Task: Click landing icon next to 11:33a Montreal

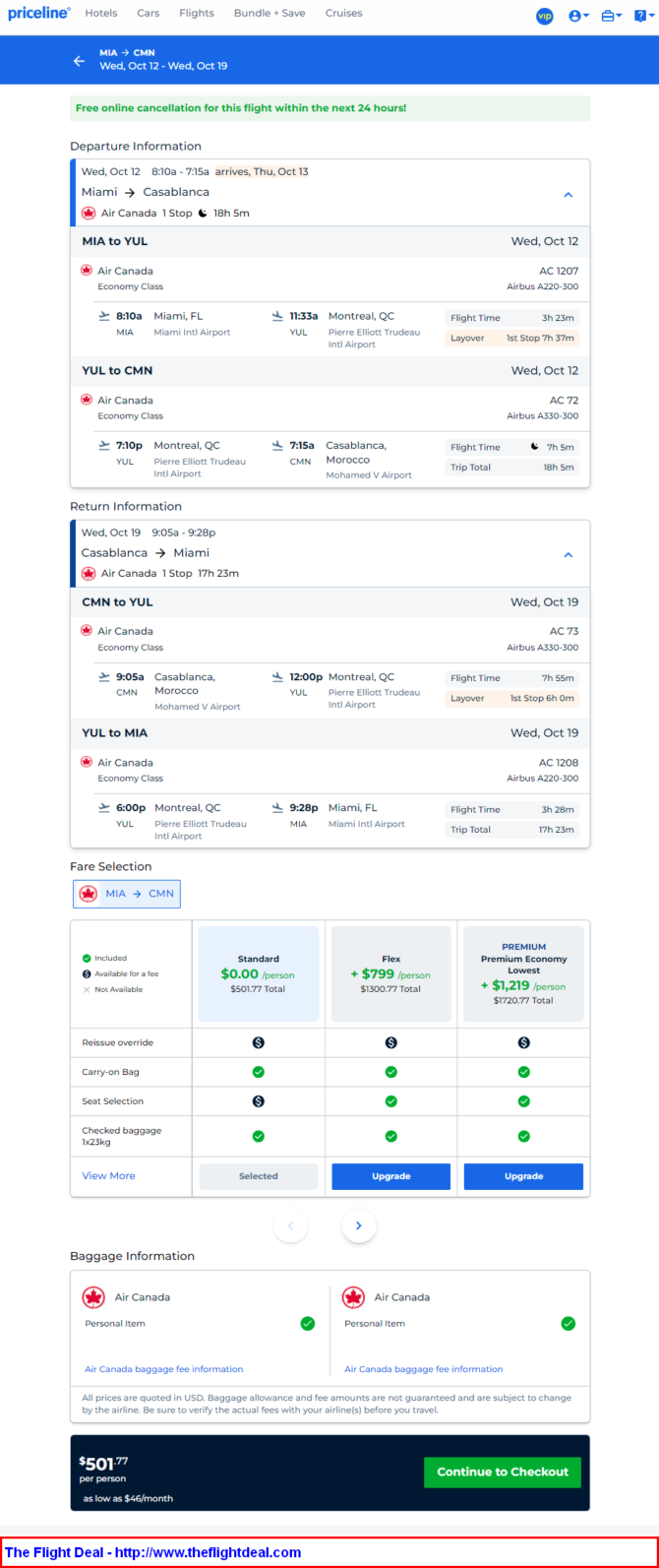Action: pos(278,316)
